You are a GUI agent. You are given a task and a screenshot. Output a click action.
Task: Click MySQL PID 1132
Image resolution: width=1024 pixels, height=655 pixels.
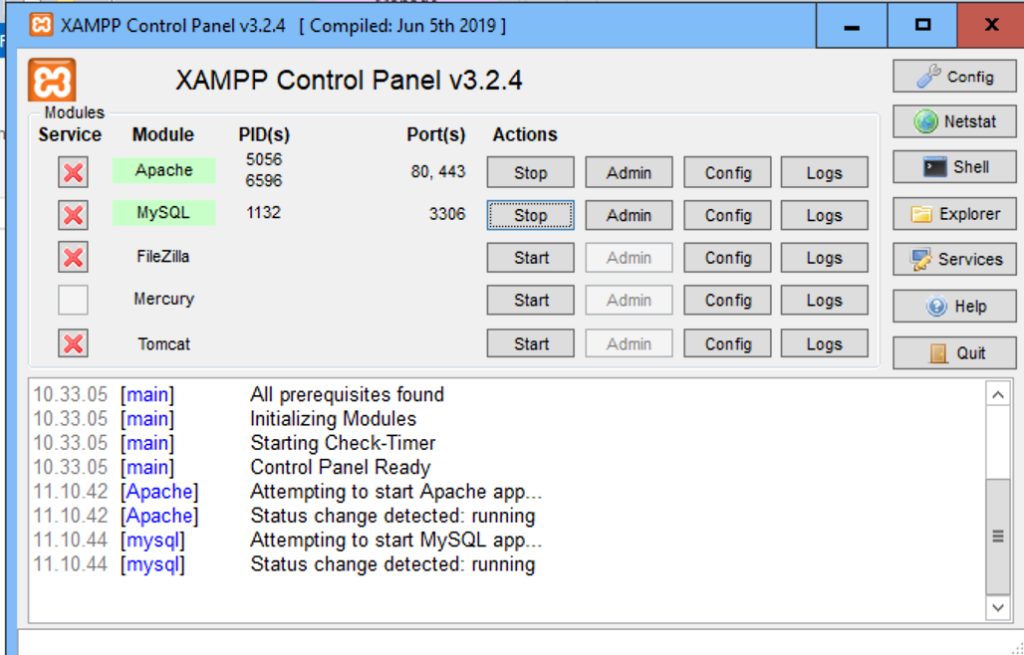click(x=263, y=212)
